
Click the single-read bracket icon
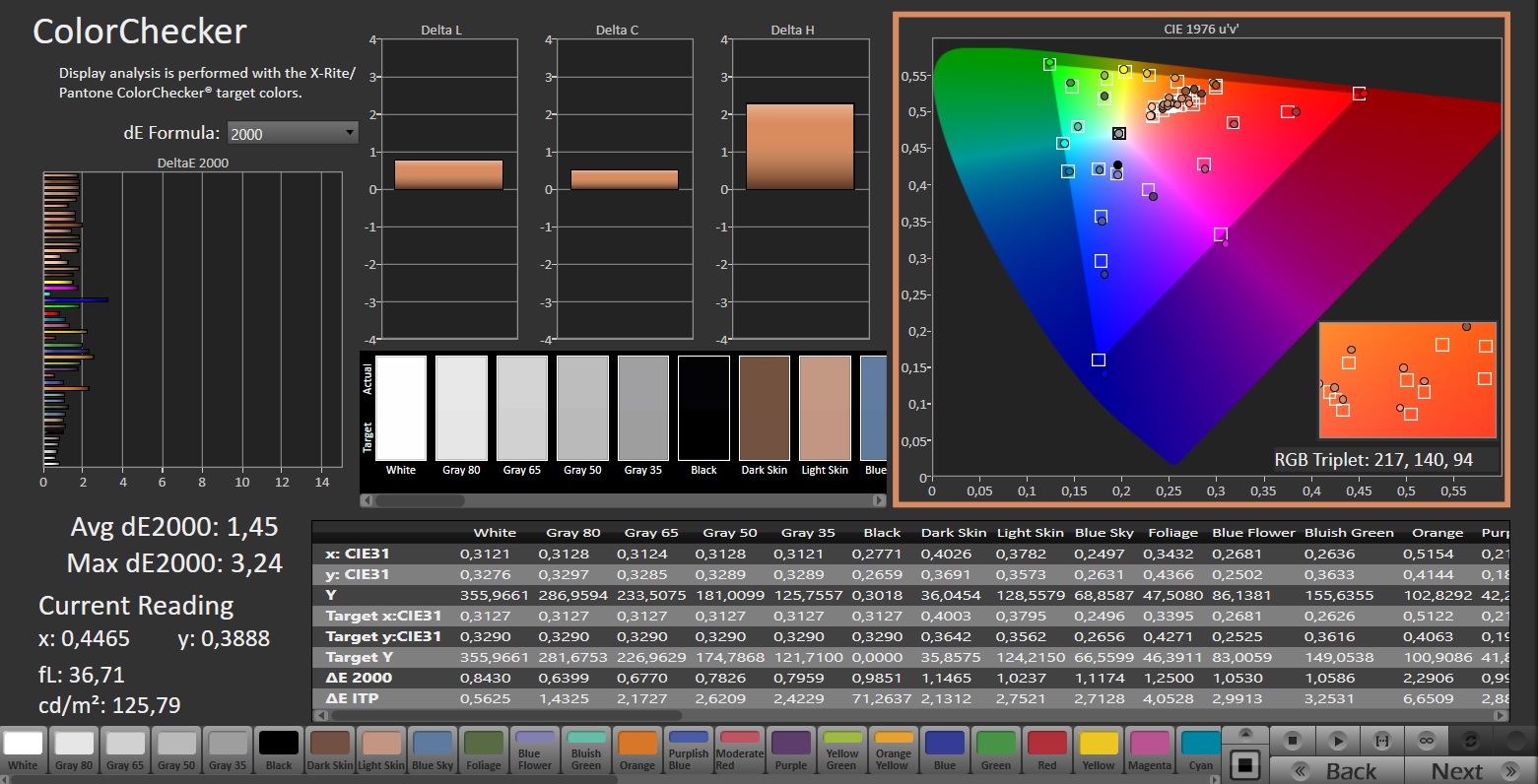click(x=1381, y=740)
